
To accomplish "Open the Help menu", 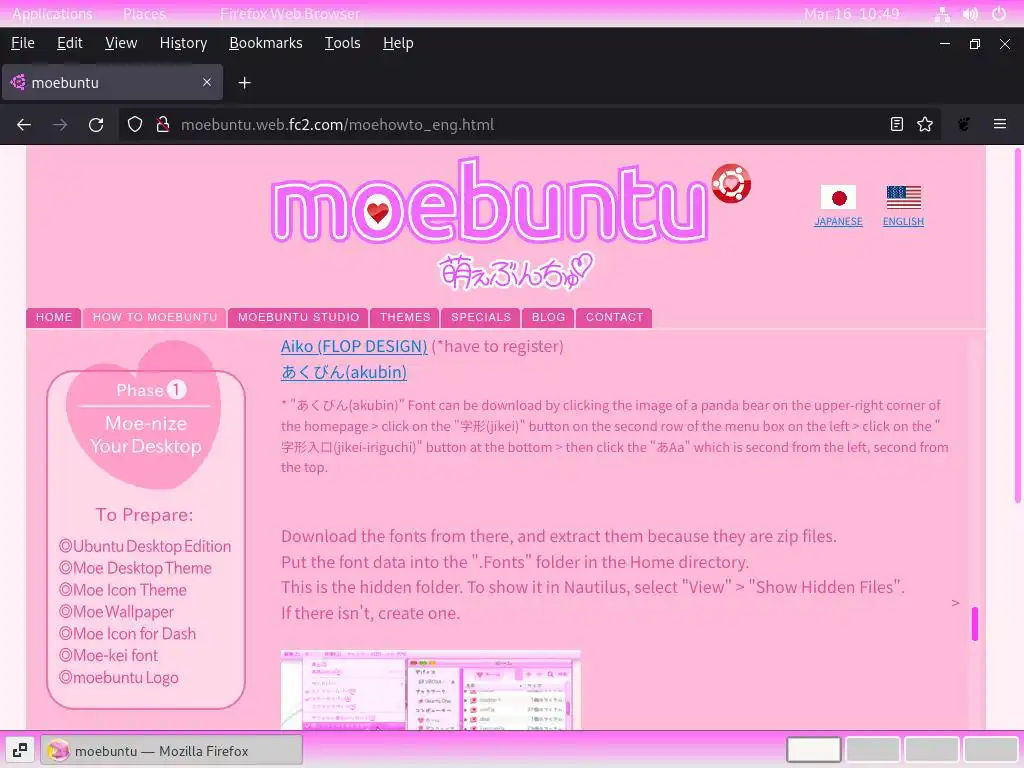I will (x=398, y=43).
